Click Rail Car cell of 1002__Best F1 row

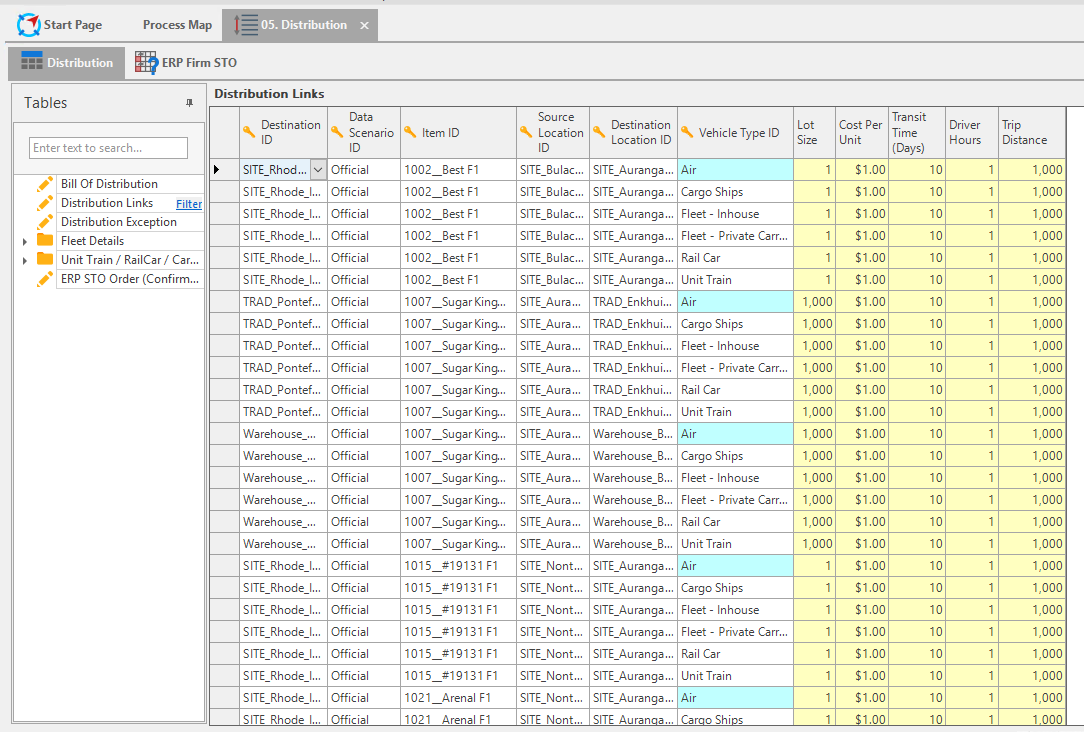[x=736, y=258]
